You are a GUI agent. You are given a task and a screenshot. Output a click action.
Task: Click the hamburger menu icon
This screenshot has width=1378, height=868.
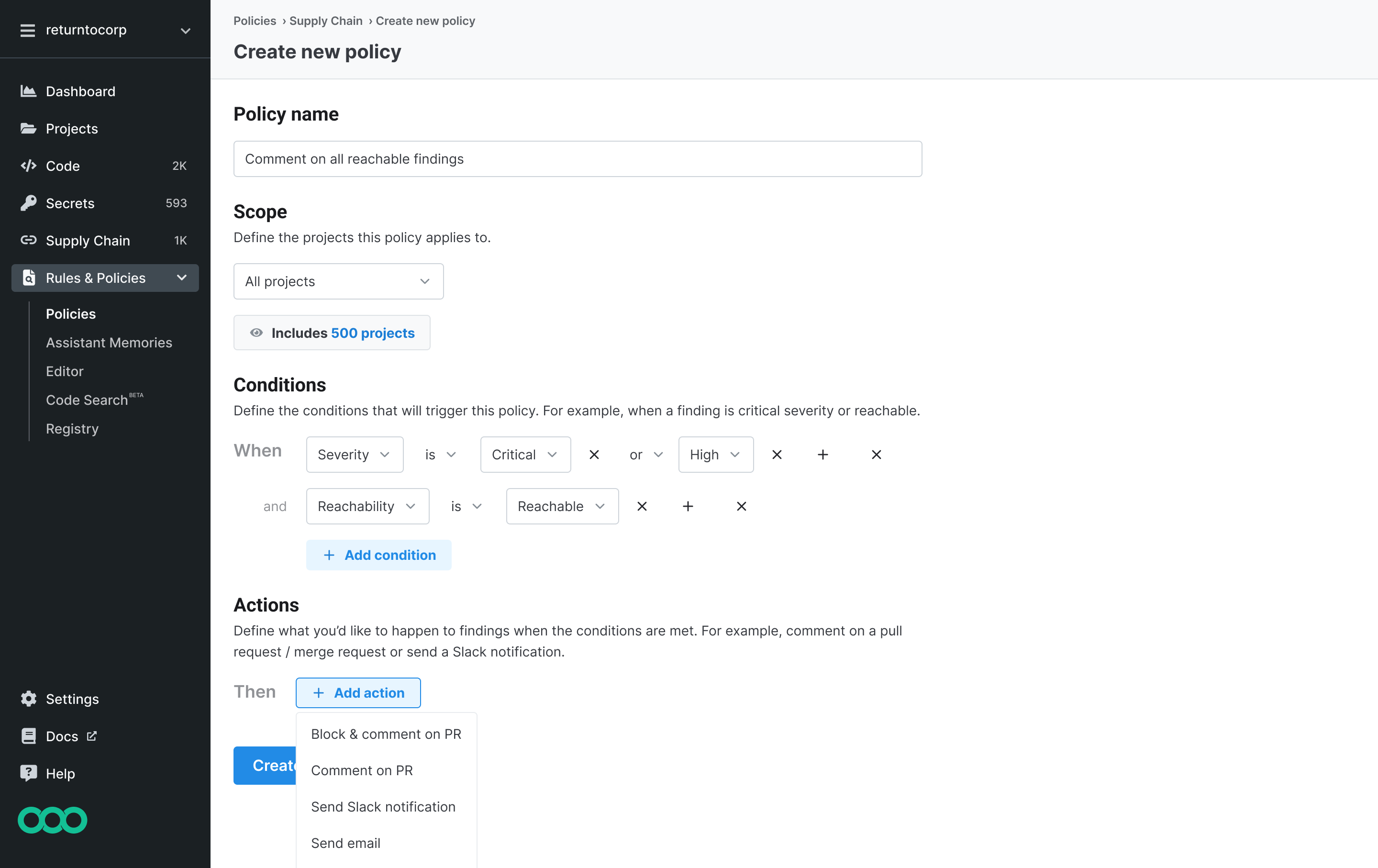tap(27, 30)
